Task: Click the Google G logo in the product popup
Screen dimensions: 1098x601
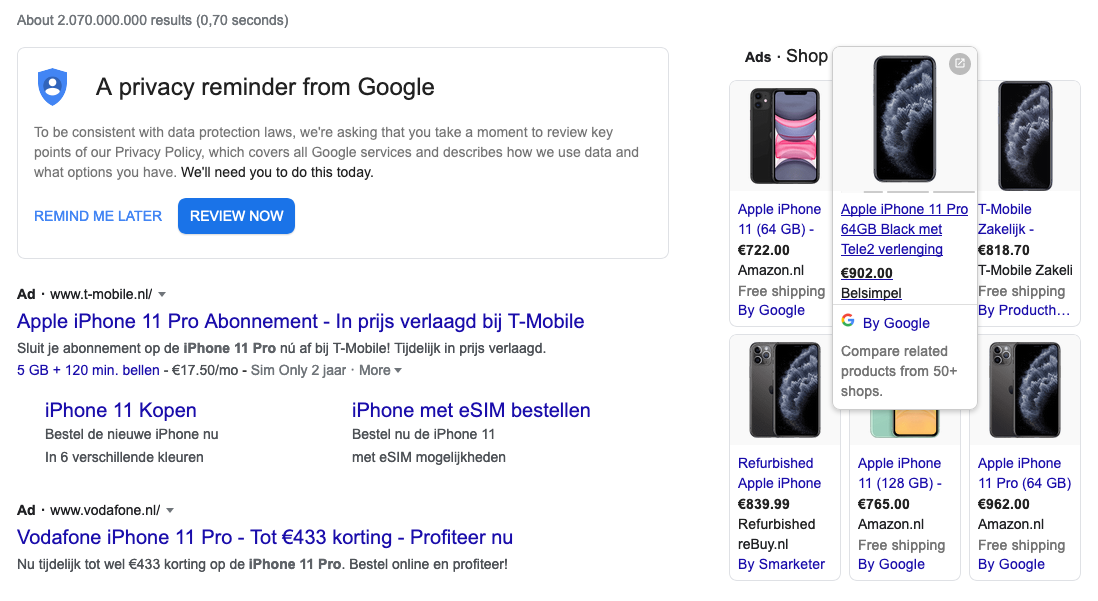Action: [x=848, y=321]
